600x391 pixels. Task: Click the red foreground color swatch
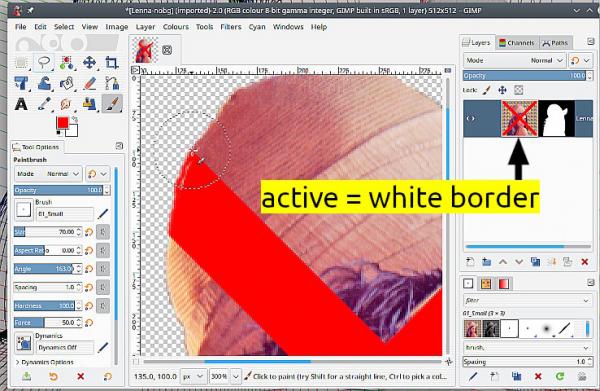pyautogui.click(x=62, y=123)
